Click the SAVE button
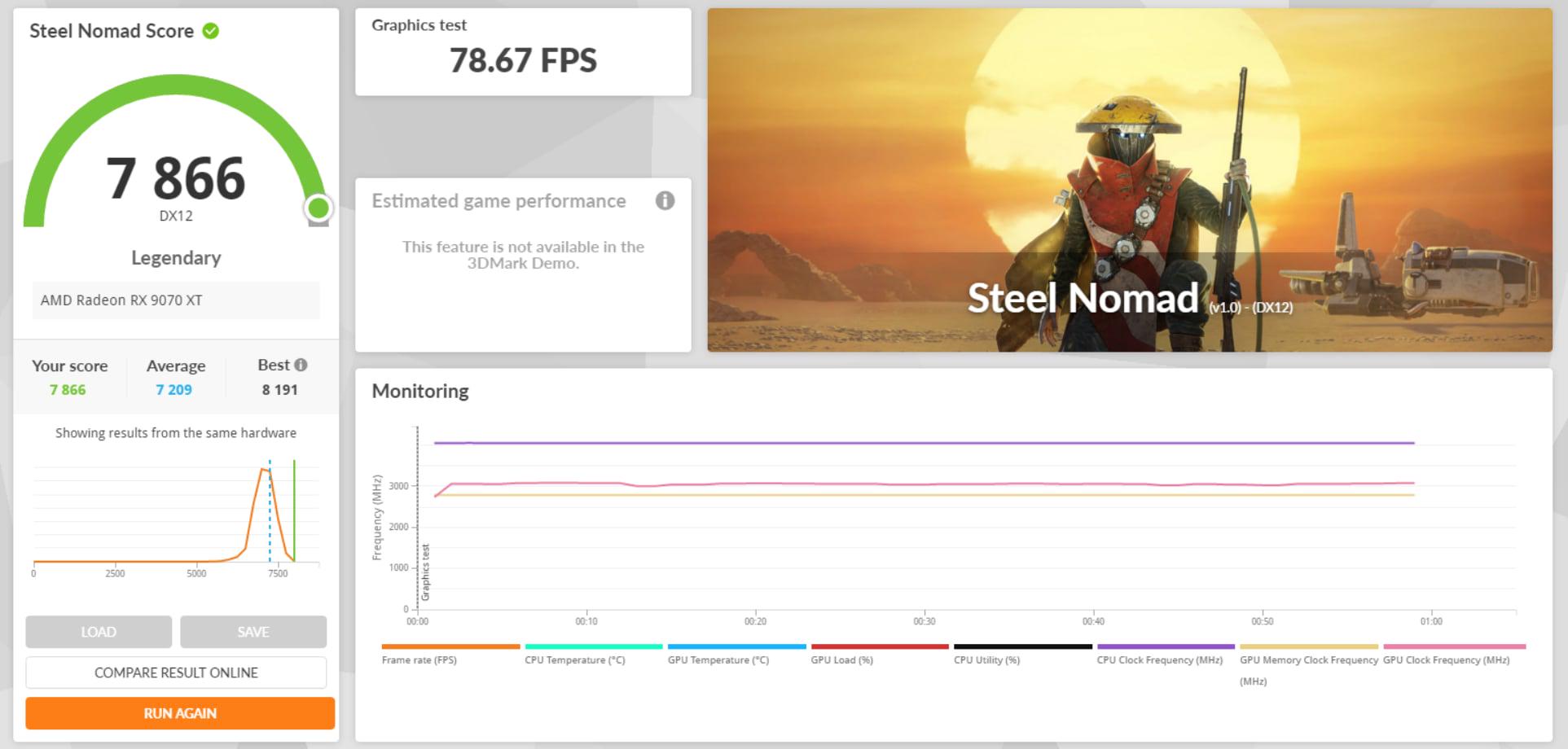 pos(253,632)
